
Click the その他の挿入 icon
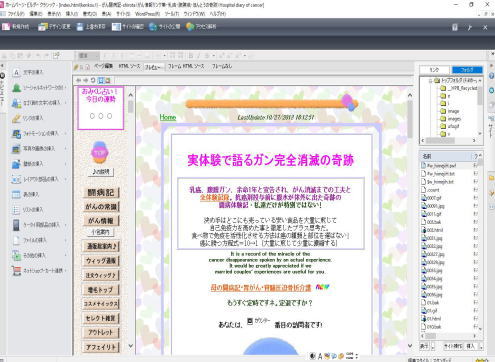tap(16, 255)
